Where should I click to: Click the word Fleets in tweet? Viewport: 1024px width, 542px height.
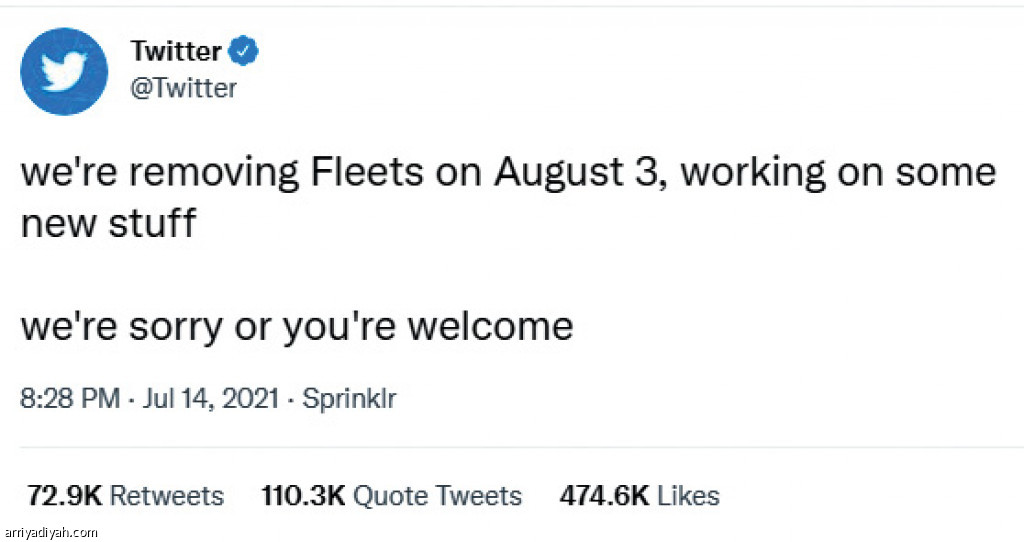365,173
